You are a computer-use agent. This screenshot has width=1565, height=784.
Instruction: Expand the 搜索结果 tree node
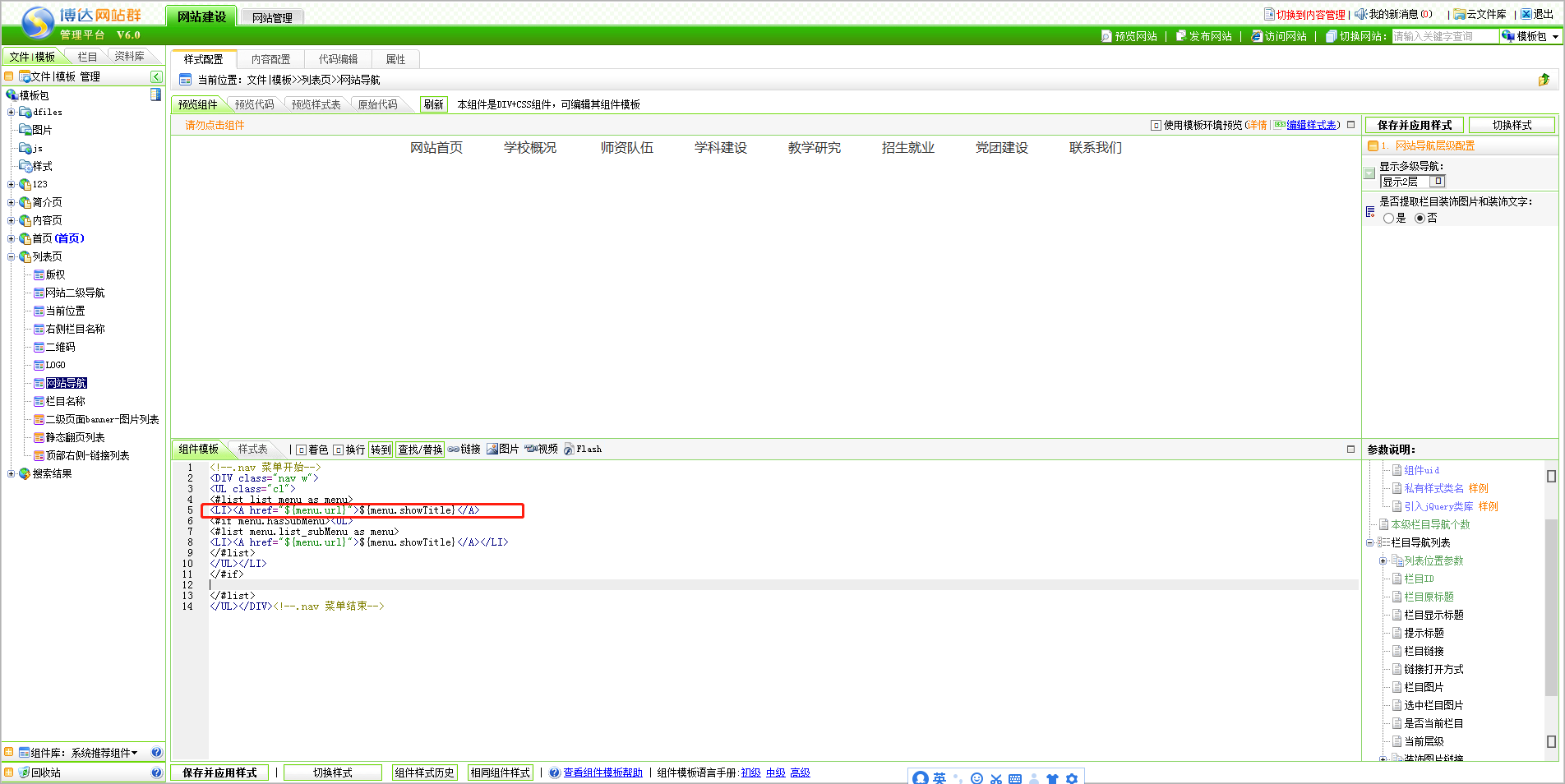point(12,474)
